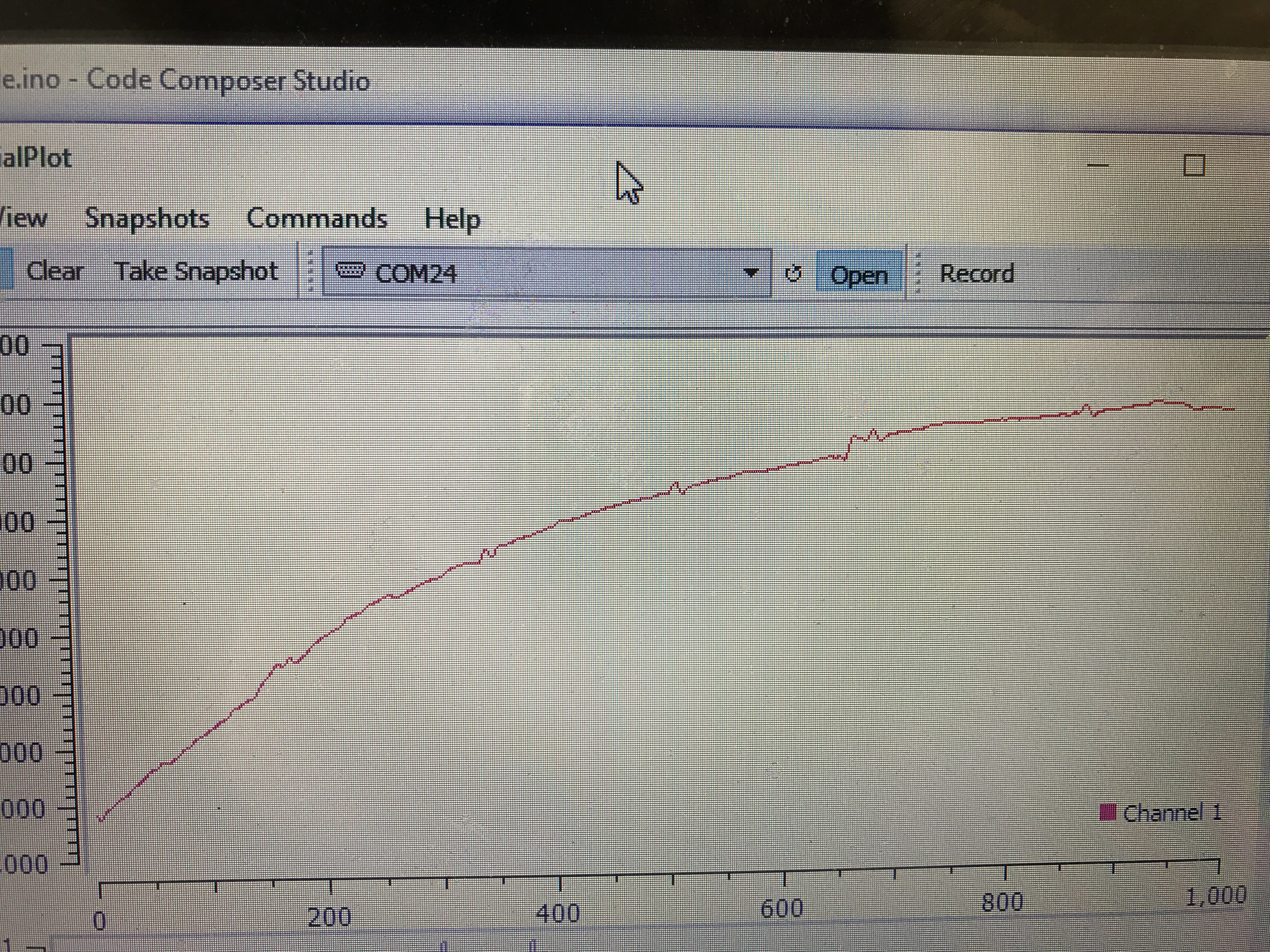Click the Channel 1 legend color marker
This screenshot has width=1270, height=952.
1107,812
